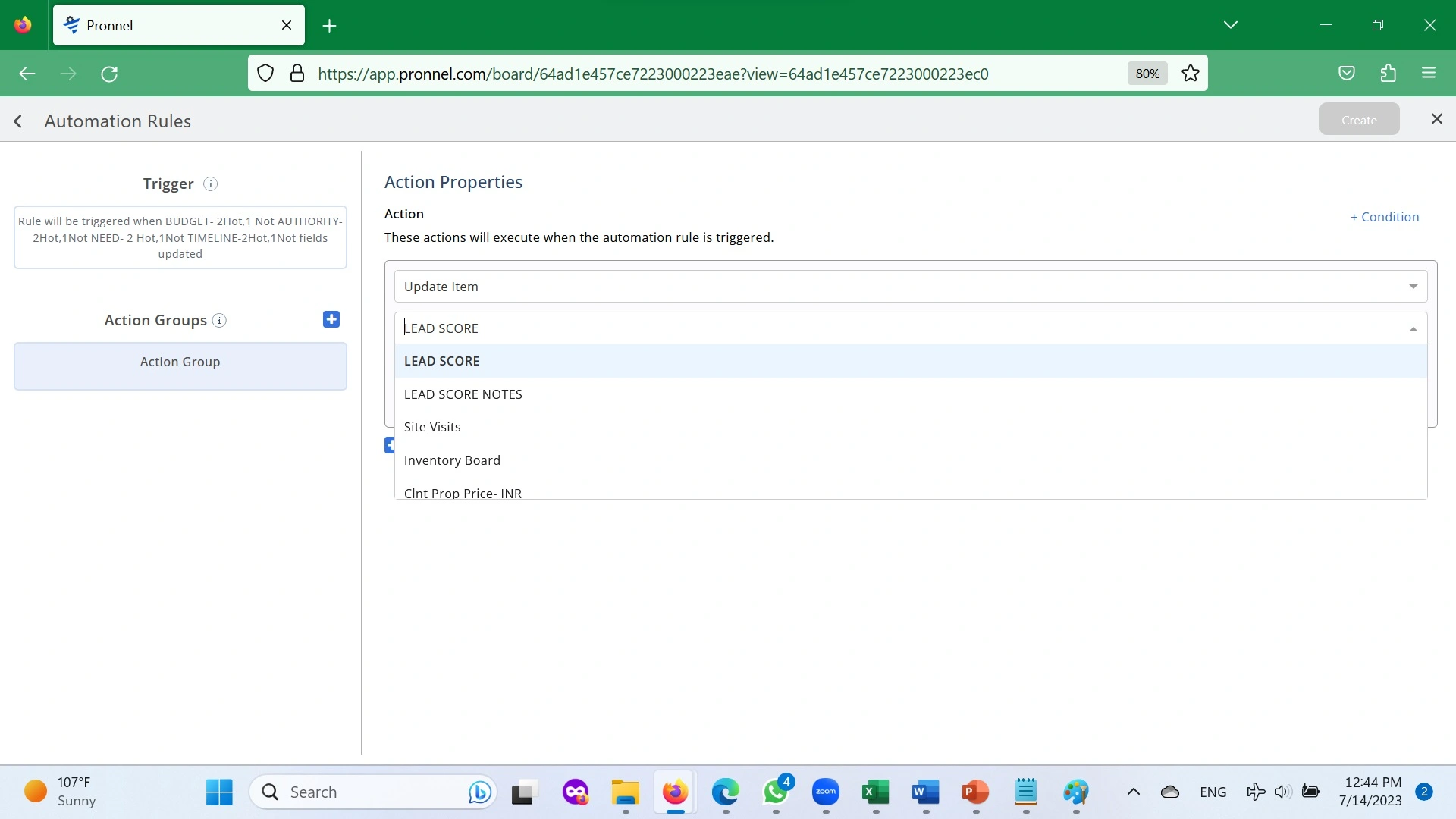Add a condition via the + Condition link

pos(1385,217)
